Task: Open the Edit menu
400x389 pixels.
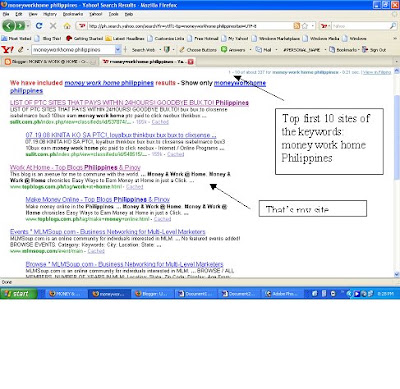Action: click(x=19, y=14)
